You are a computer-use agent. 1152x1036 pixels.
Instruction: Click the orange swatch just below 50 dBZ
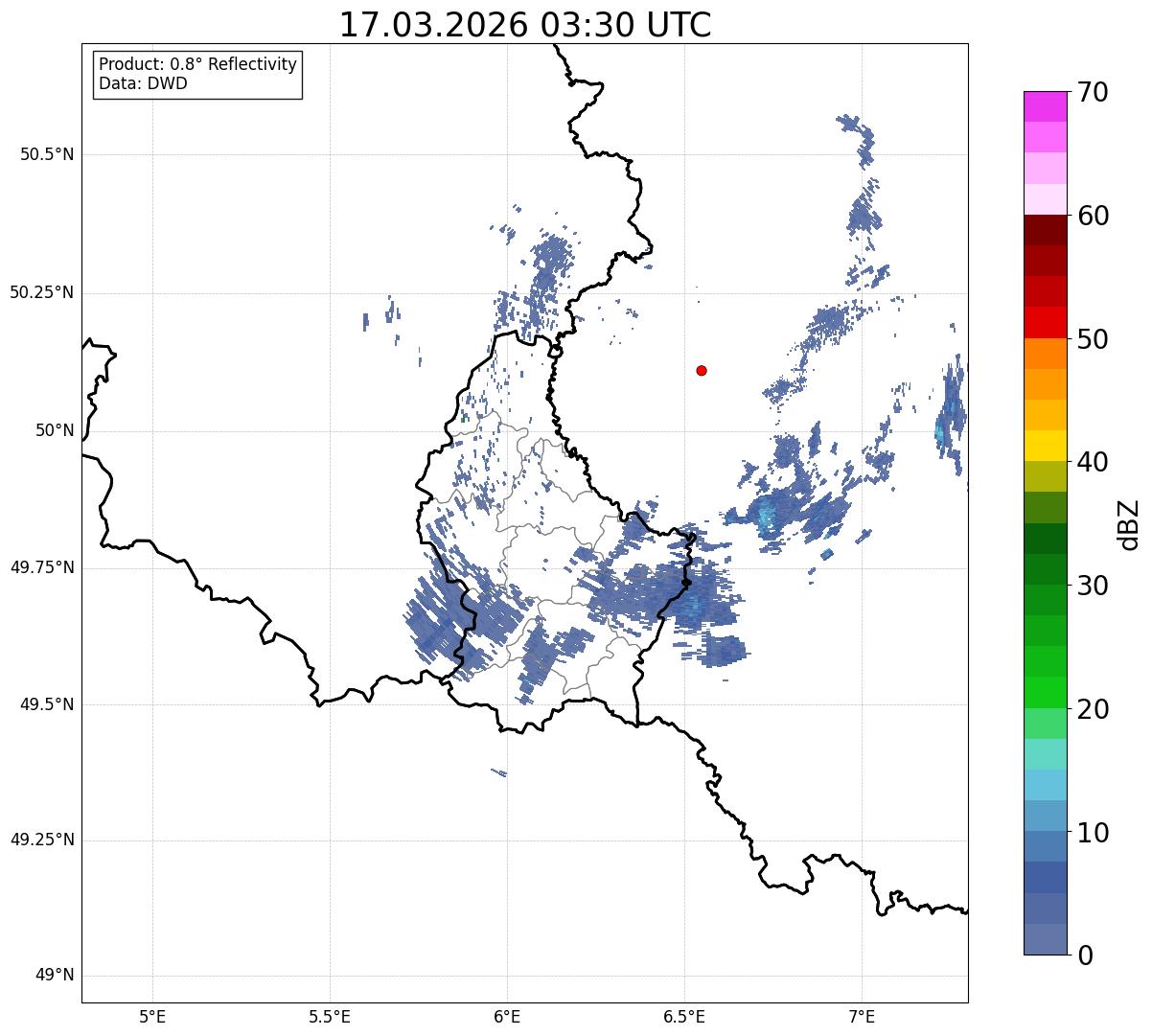point(1045,354)
